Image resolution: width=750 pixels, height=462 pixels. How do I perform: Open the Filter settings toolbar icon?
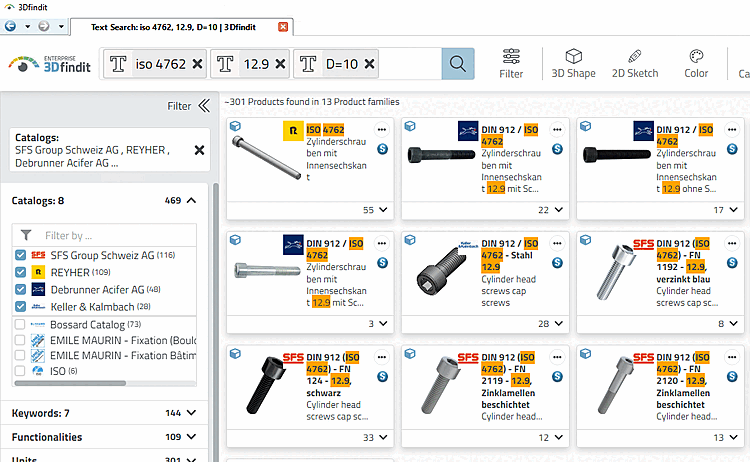click(x=511, y=63)
